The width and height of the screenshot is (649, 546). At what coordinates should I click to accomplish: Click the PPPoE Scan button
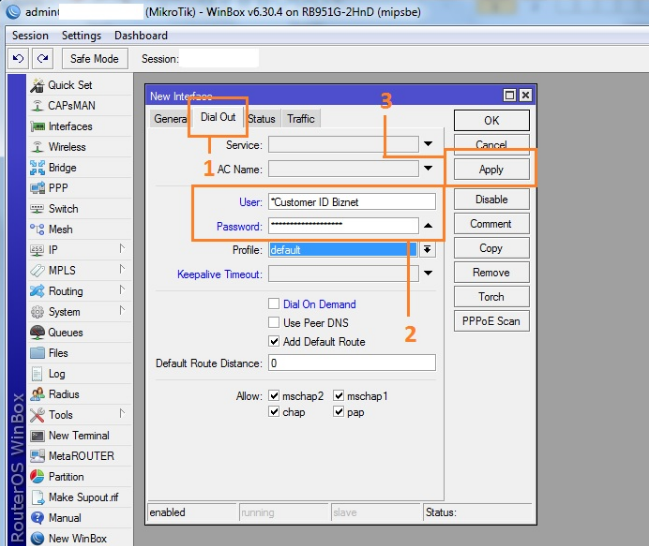(x=492, y=321)
